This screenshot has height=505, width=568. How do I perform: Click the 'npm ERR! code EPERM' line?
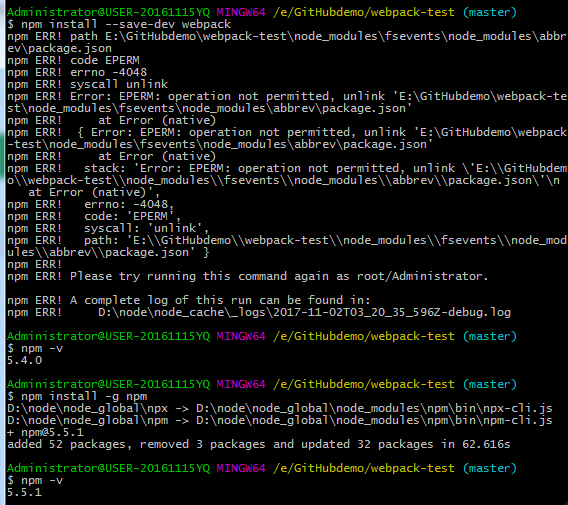coord(73,60)
